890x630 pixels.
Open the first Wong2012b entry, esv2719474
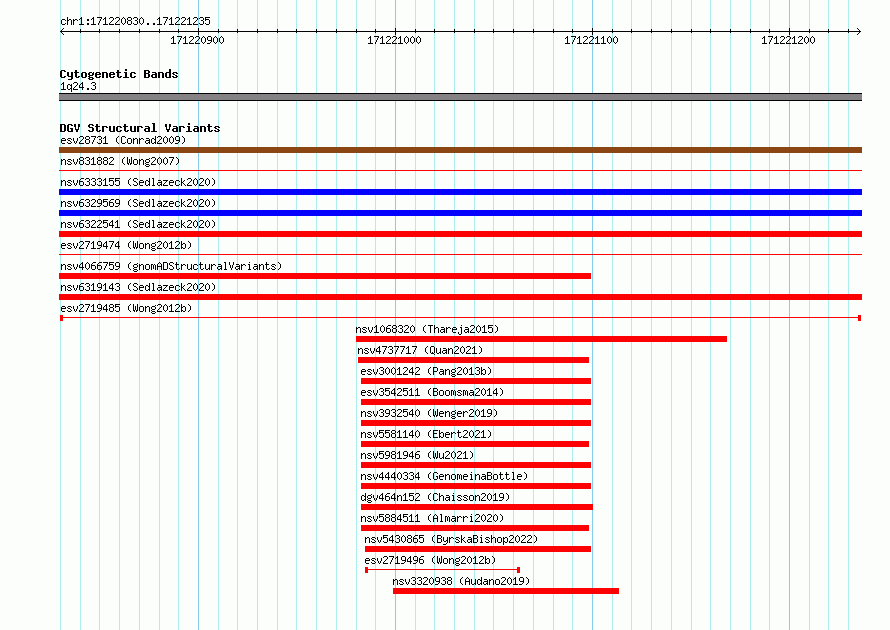click(126, 245)
